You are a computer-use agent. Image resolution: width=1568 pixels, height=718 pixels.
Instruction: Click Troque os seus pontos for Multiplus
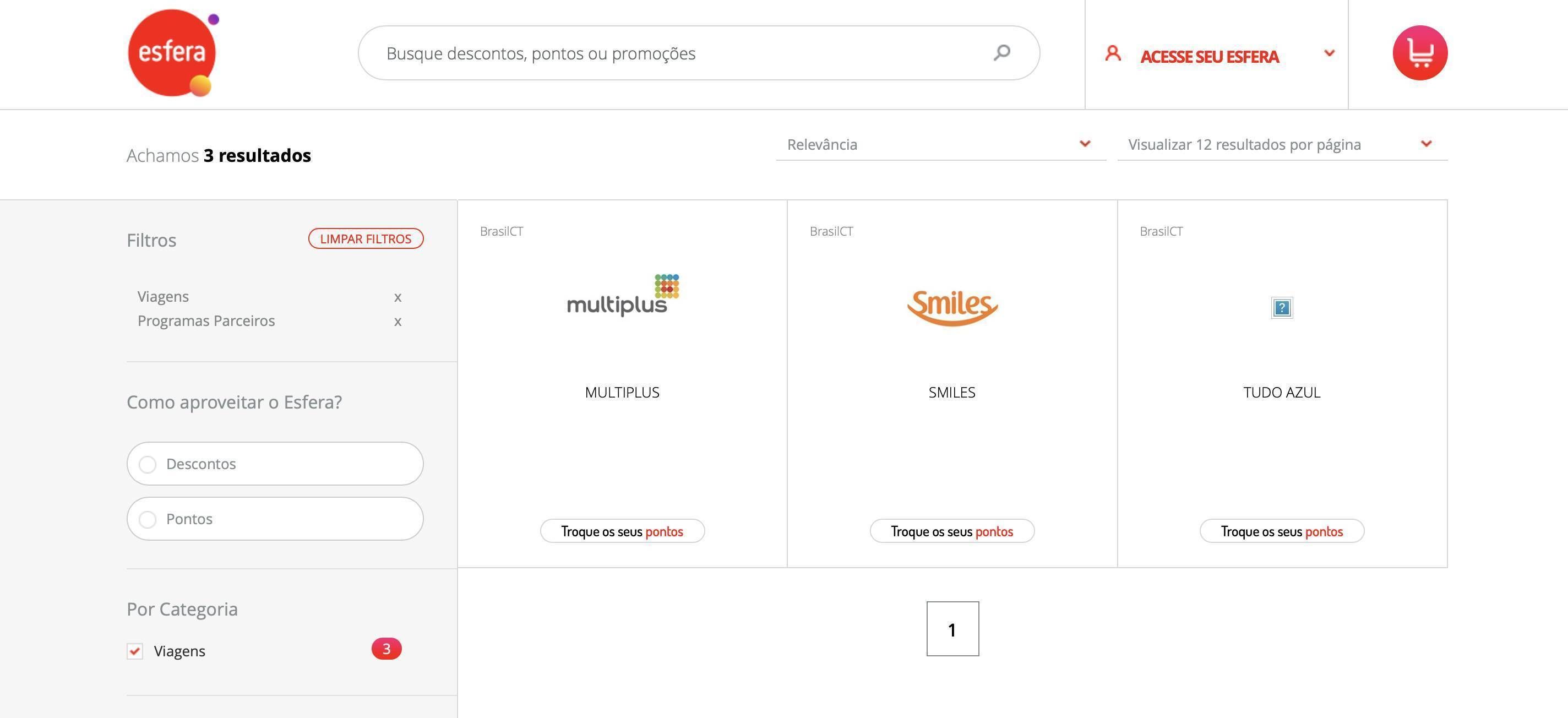[x=622, y=531]
